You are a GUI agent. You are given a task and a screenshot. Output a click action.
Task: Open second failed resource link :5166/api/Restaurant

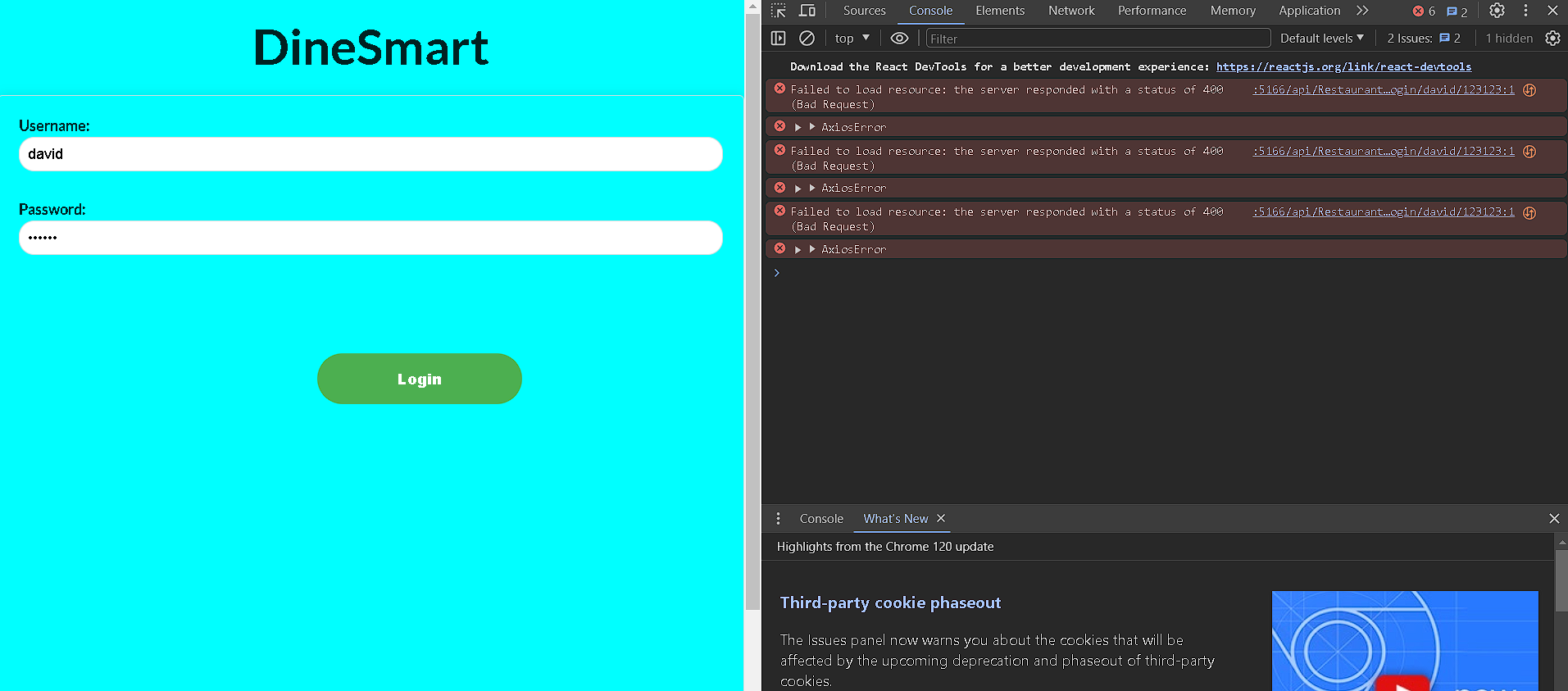(1384, 151)
